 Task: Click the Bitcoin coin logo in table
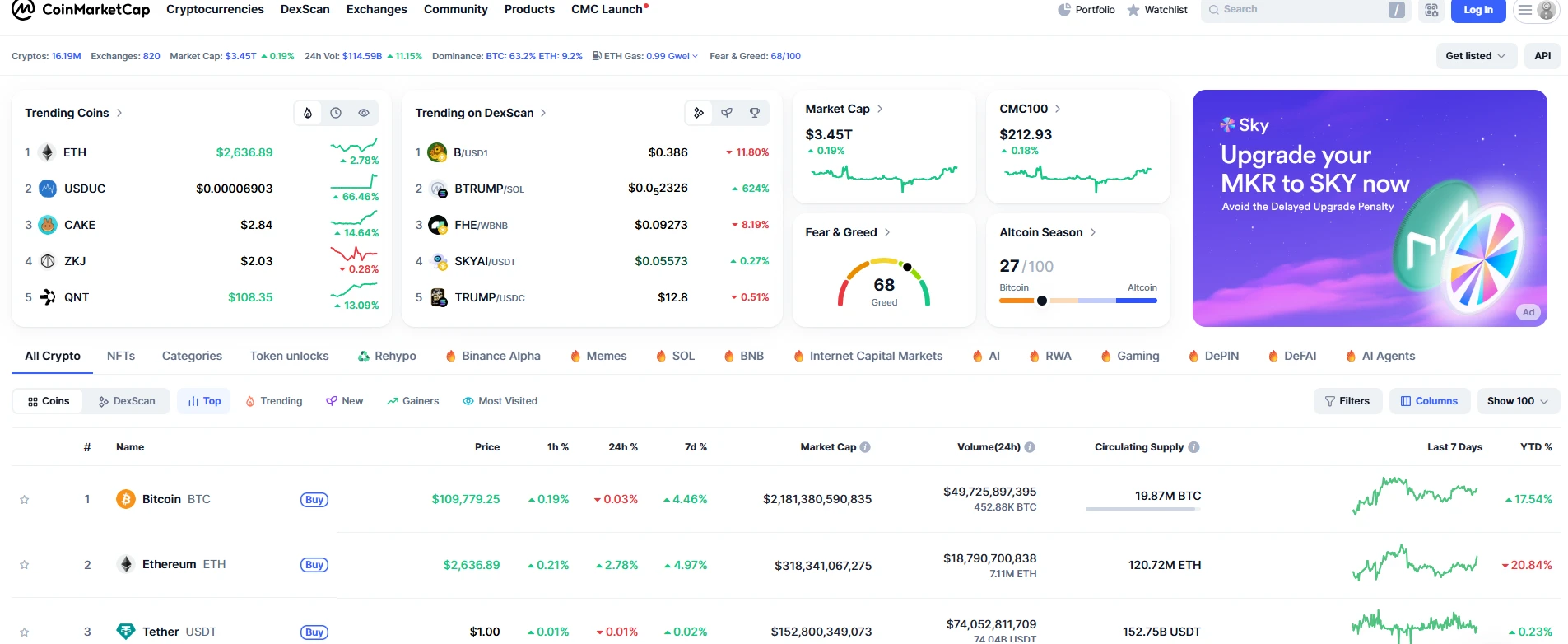pyautogui.click(x=126, y=499)
